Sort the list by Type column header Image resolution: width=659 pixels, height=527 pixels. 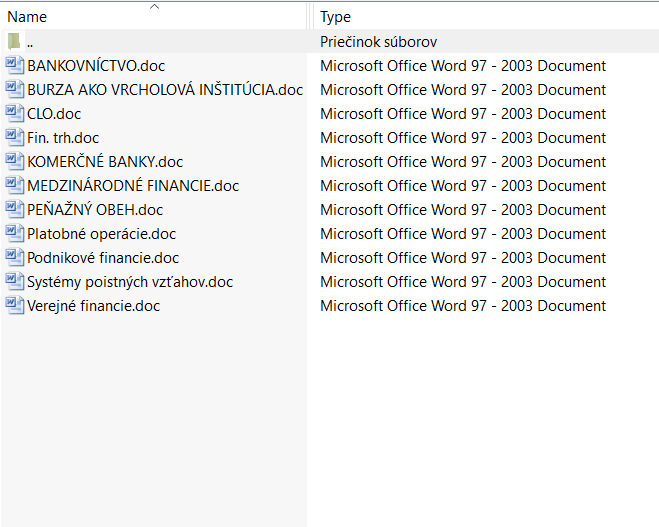[335, 17]
